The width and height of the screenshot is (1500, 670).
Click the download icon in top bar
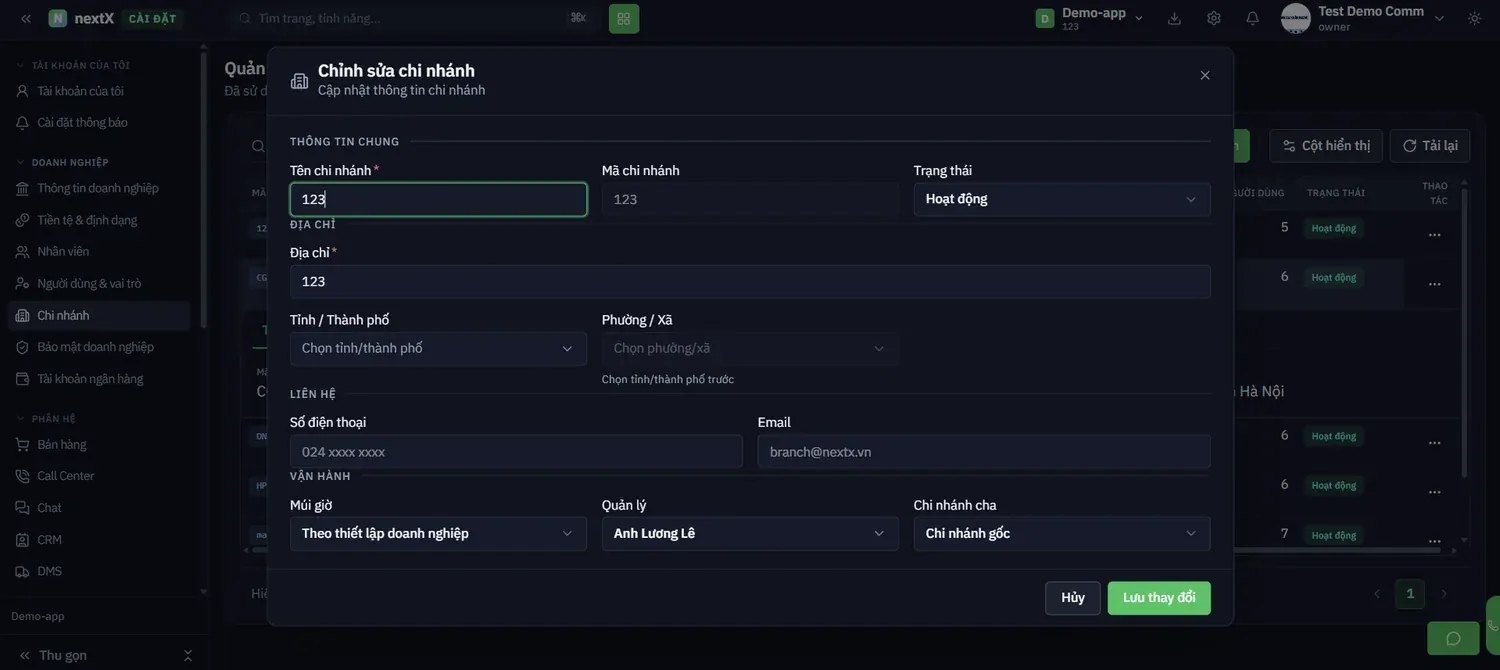1174,18
